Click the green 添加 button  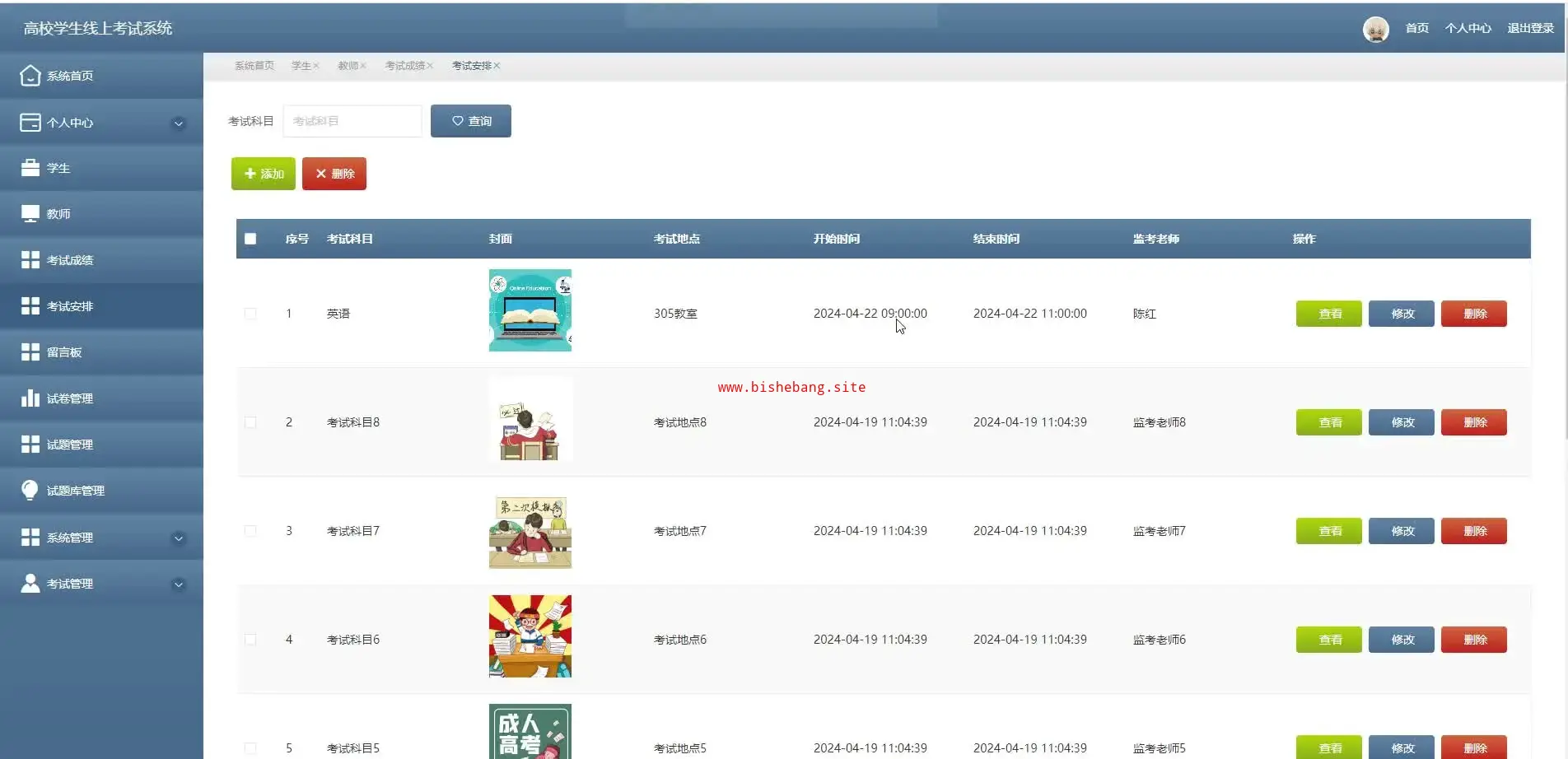264,174
